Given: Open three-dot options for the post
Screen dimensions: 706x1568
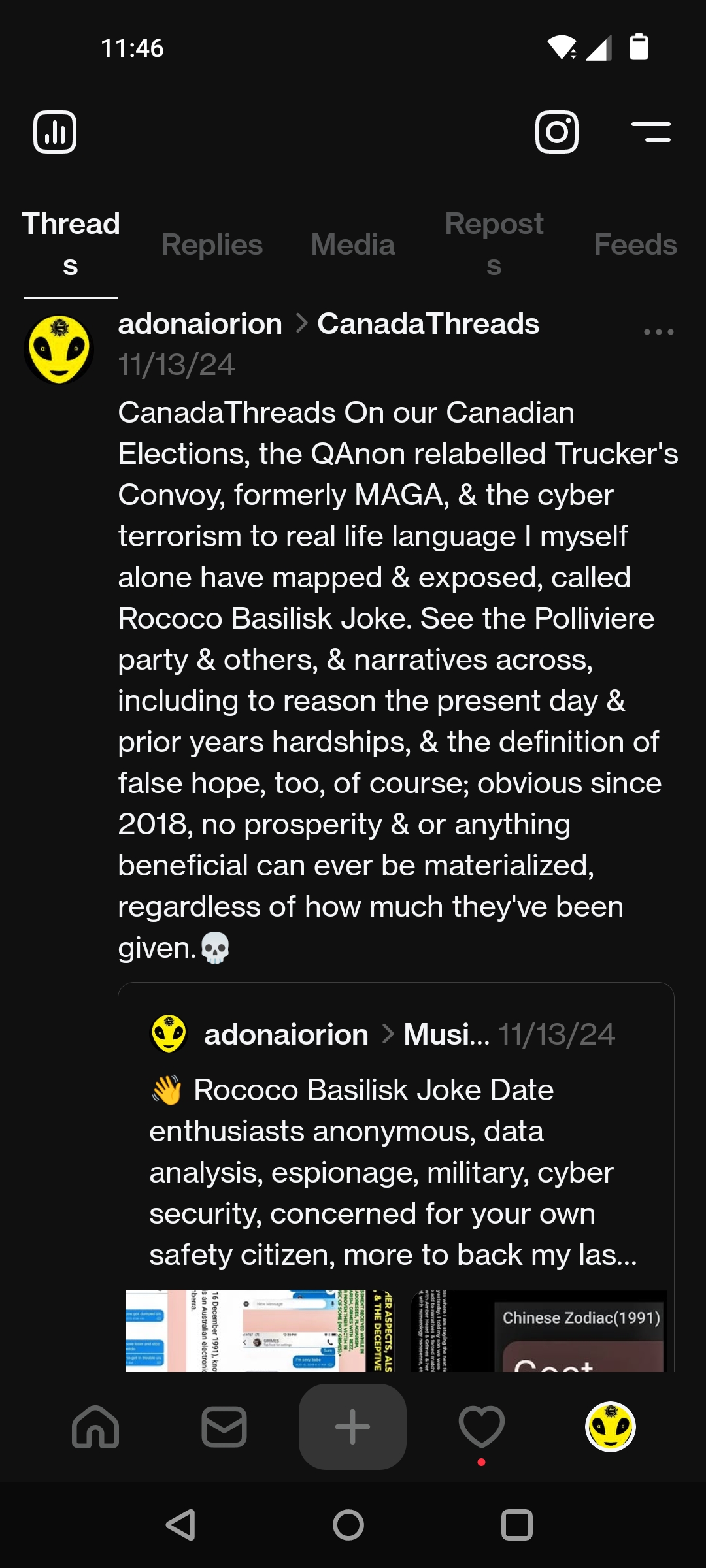Looking at the screenshot, I should point(658,332).
